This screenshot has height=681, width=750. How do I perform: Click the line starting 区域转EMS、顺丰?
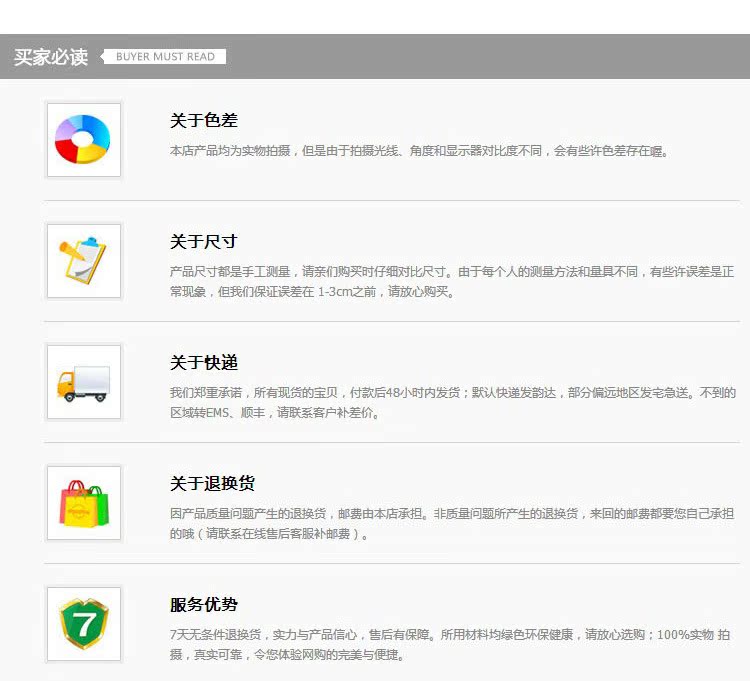[x=275, y=412]
